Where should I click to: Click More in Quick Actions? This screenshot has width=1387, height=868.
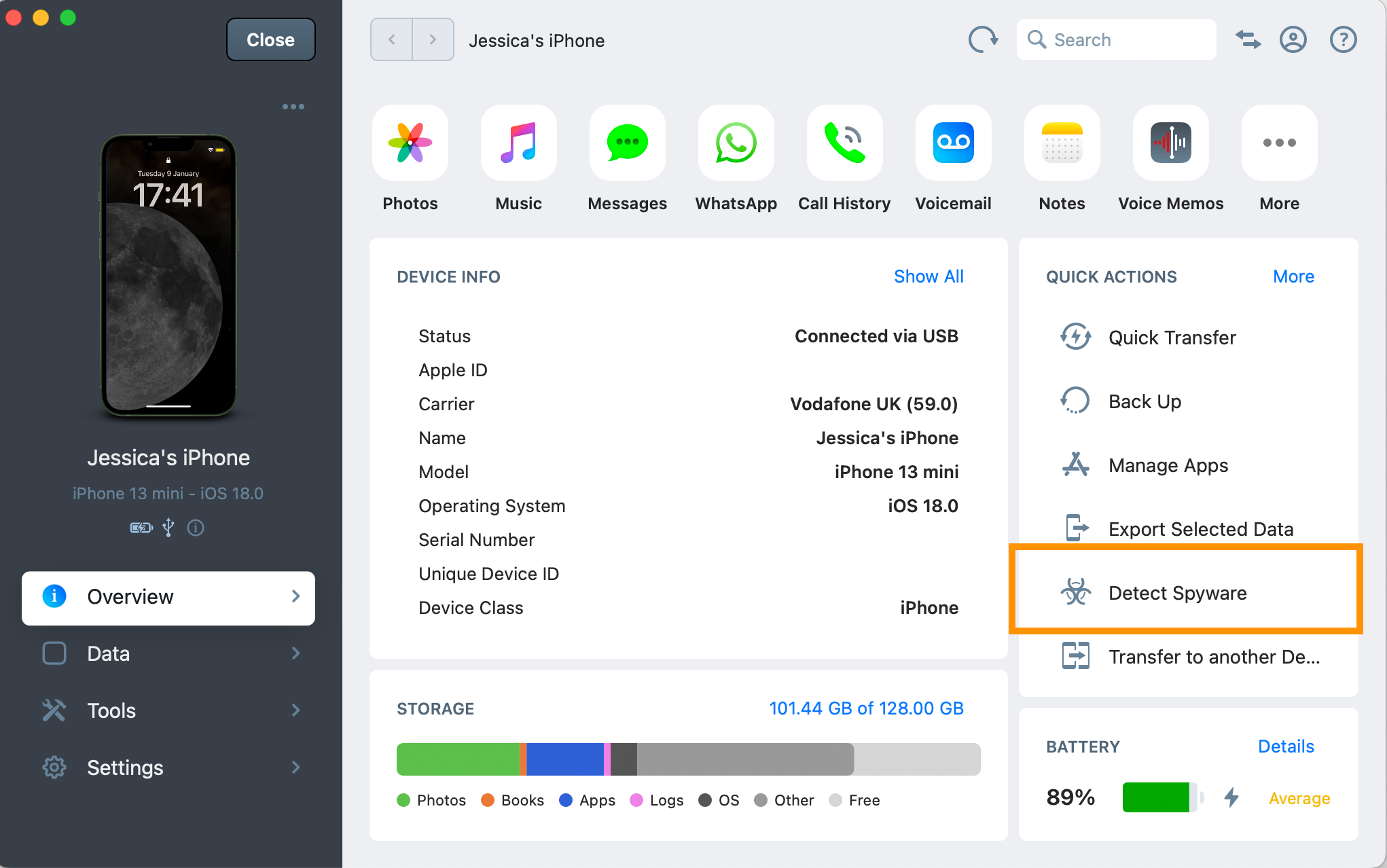[1293, 276]
